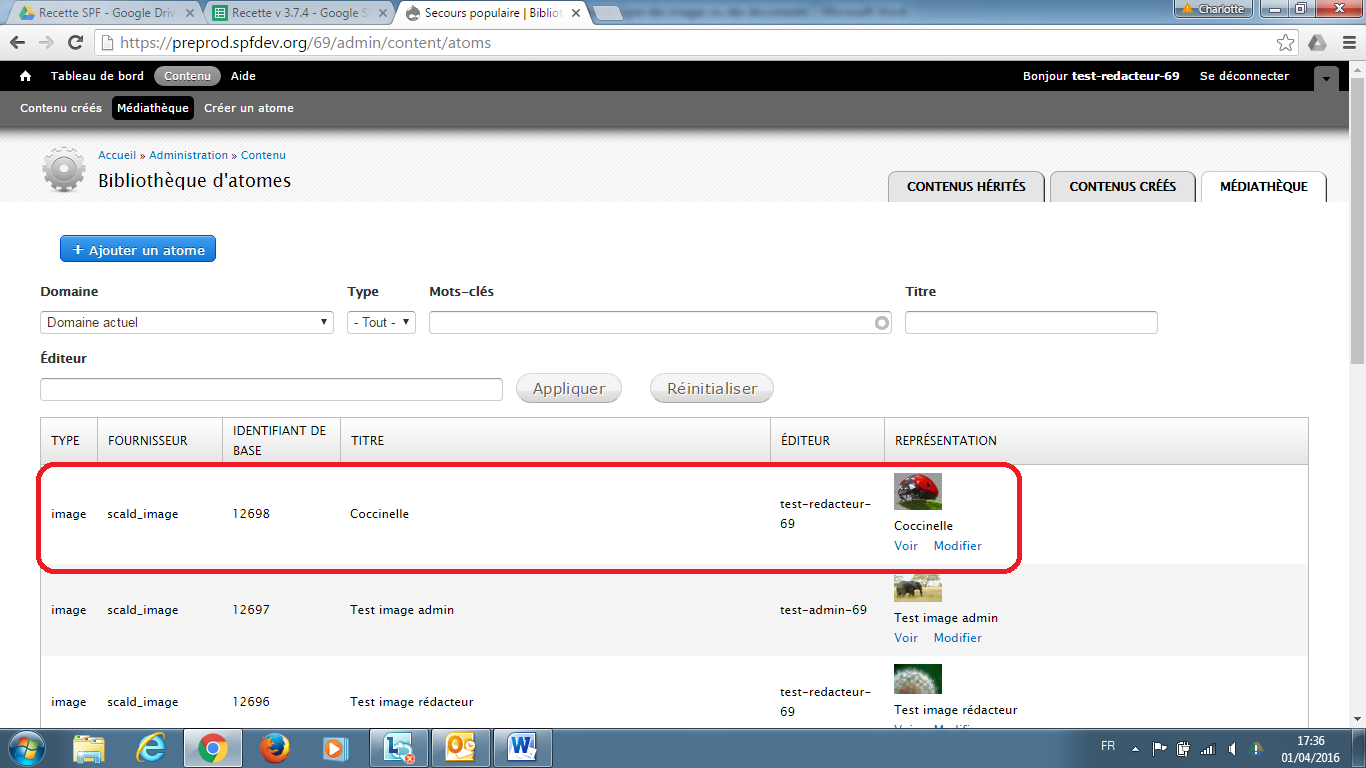Open the Contenus créés tab
Screen dimensions: 1366x768
point(1122,187)
